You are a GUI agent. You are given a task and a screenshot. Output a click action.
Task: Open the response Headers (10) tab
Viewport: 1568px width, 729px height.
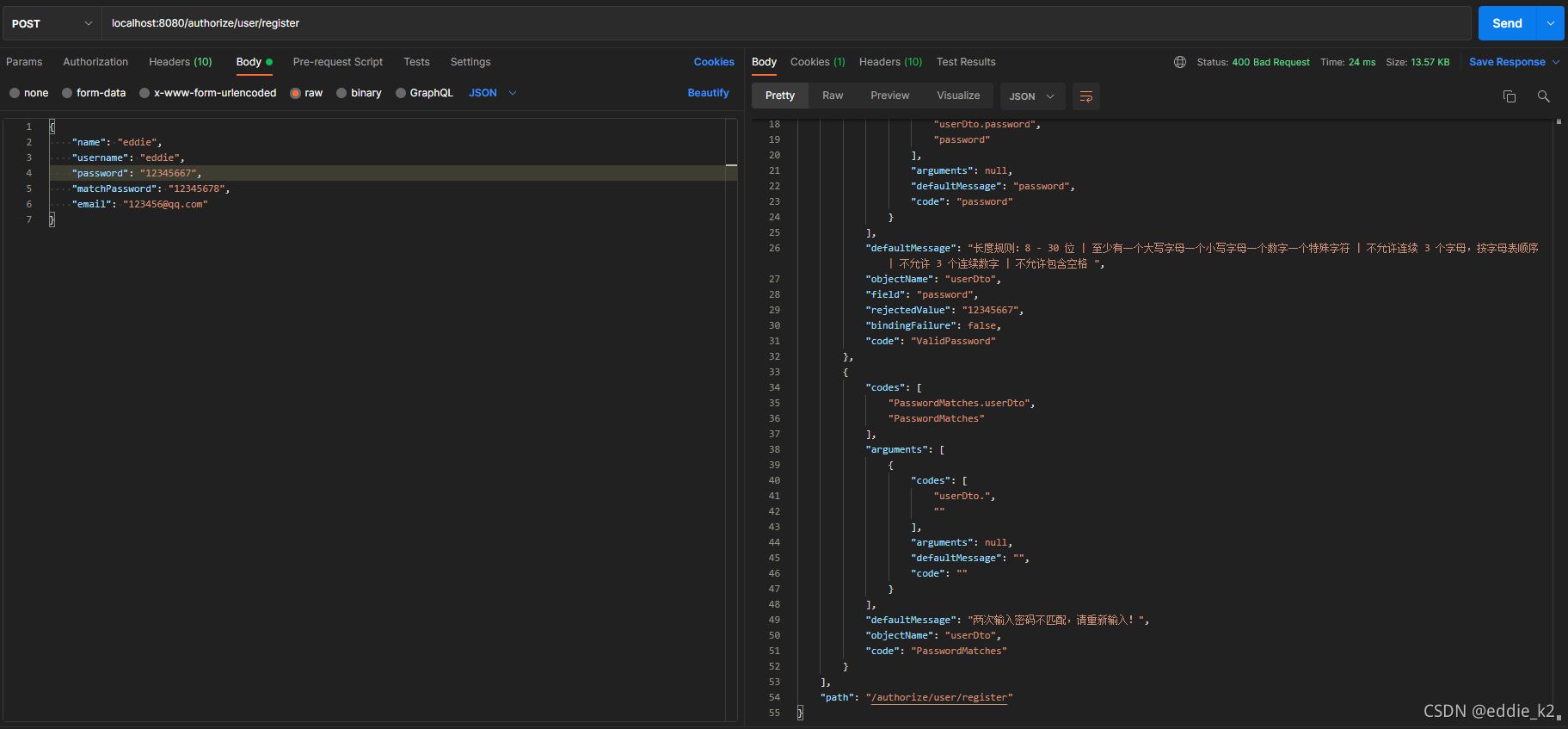point(890,62)
